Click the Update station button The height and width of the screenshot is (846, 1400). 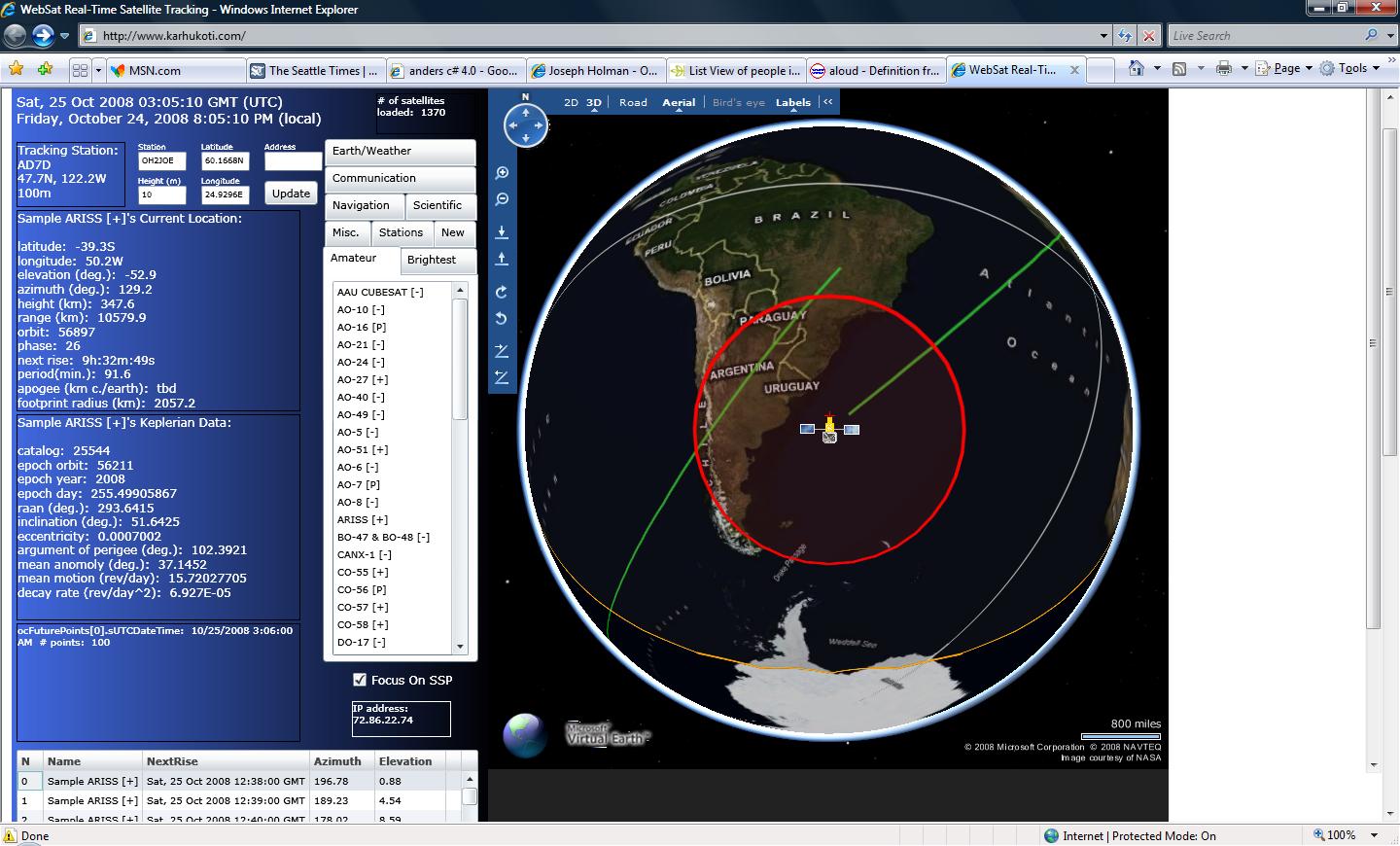(291, 194)
